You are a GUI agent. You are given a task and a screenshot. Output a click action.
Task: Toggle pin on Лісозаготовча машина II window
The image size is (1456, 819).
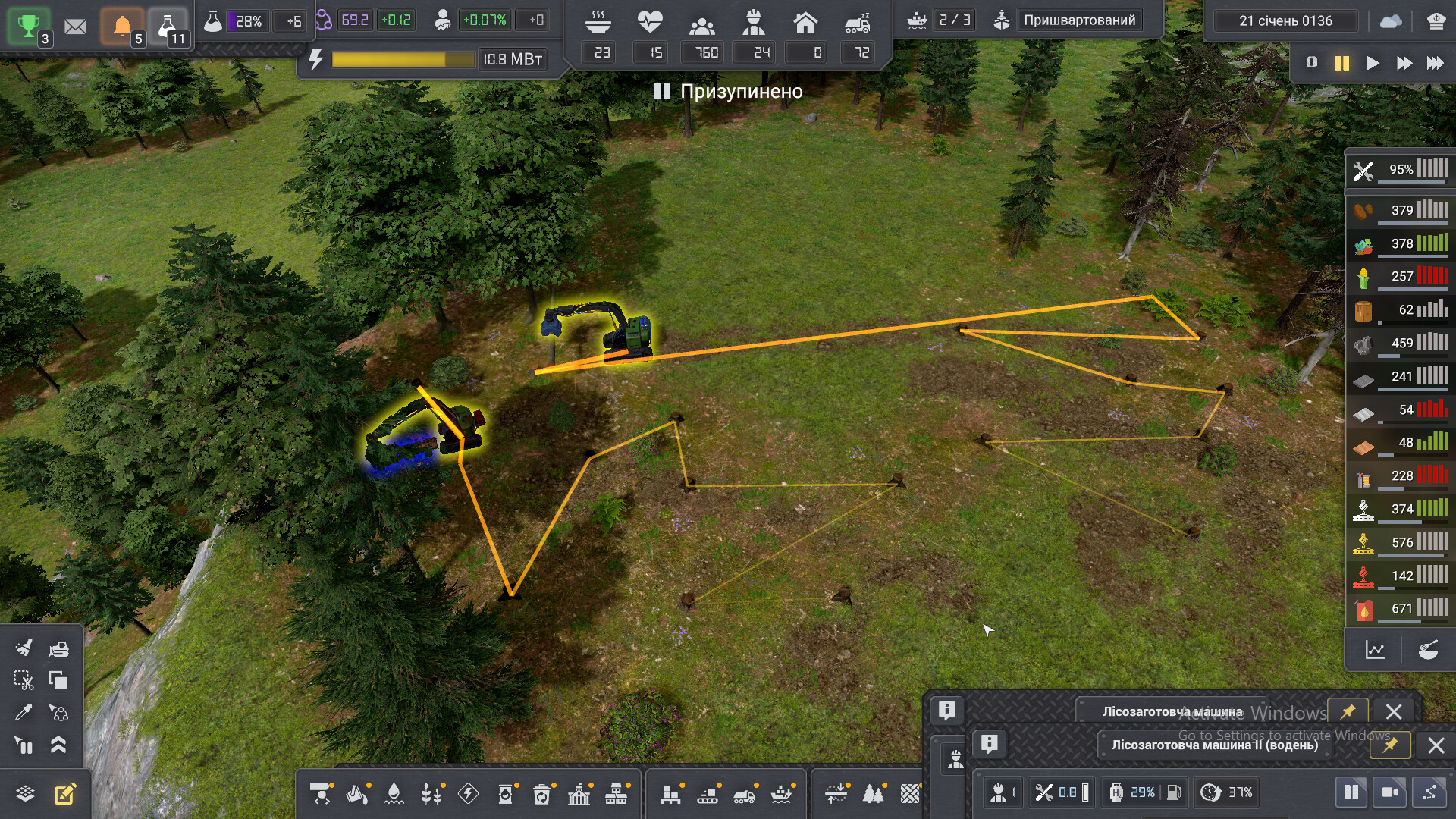(x=1390, y=745)
